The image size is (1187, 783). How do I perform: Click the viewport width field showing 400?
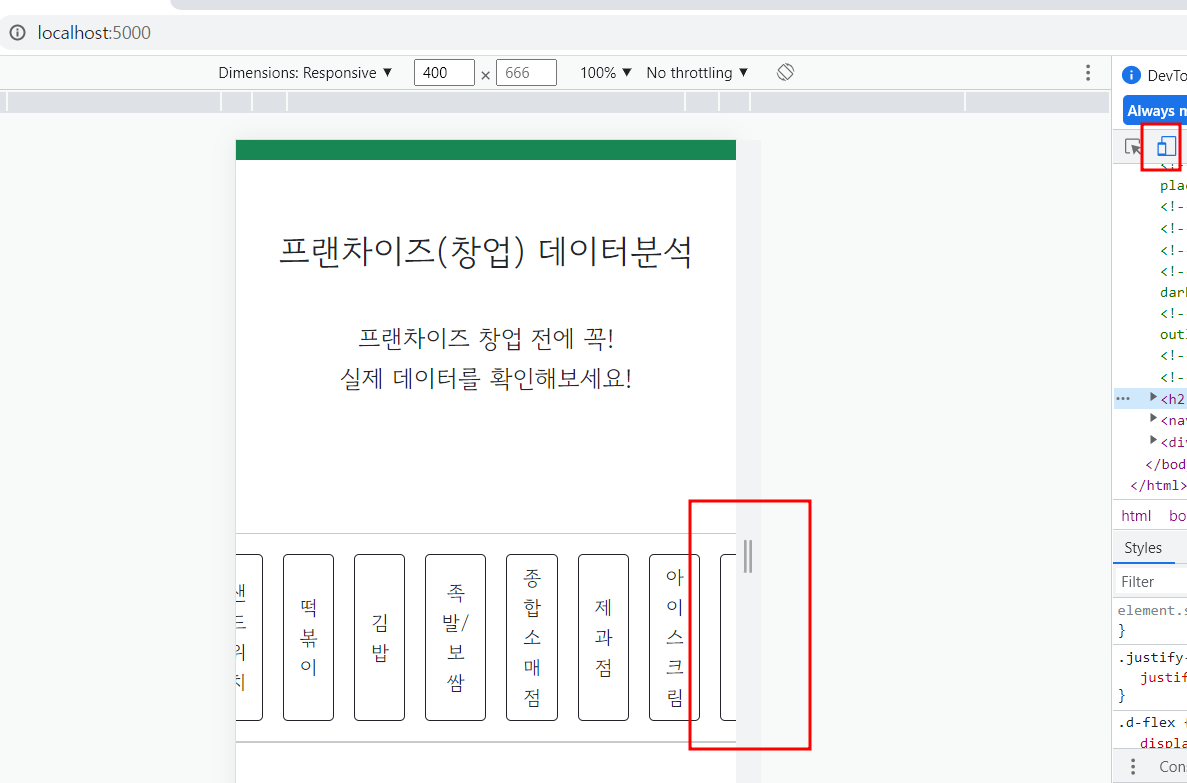(444, 73)
